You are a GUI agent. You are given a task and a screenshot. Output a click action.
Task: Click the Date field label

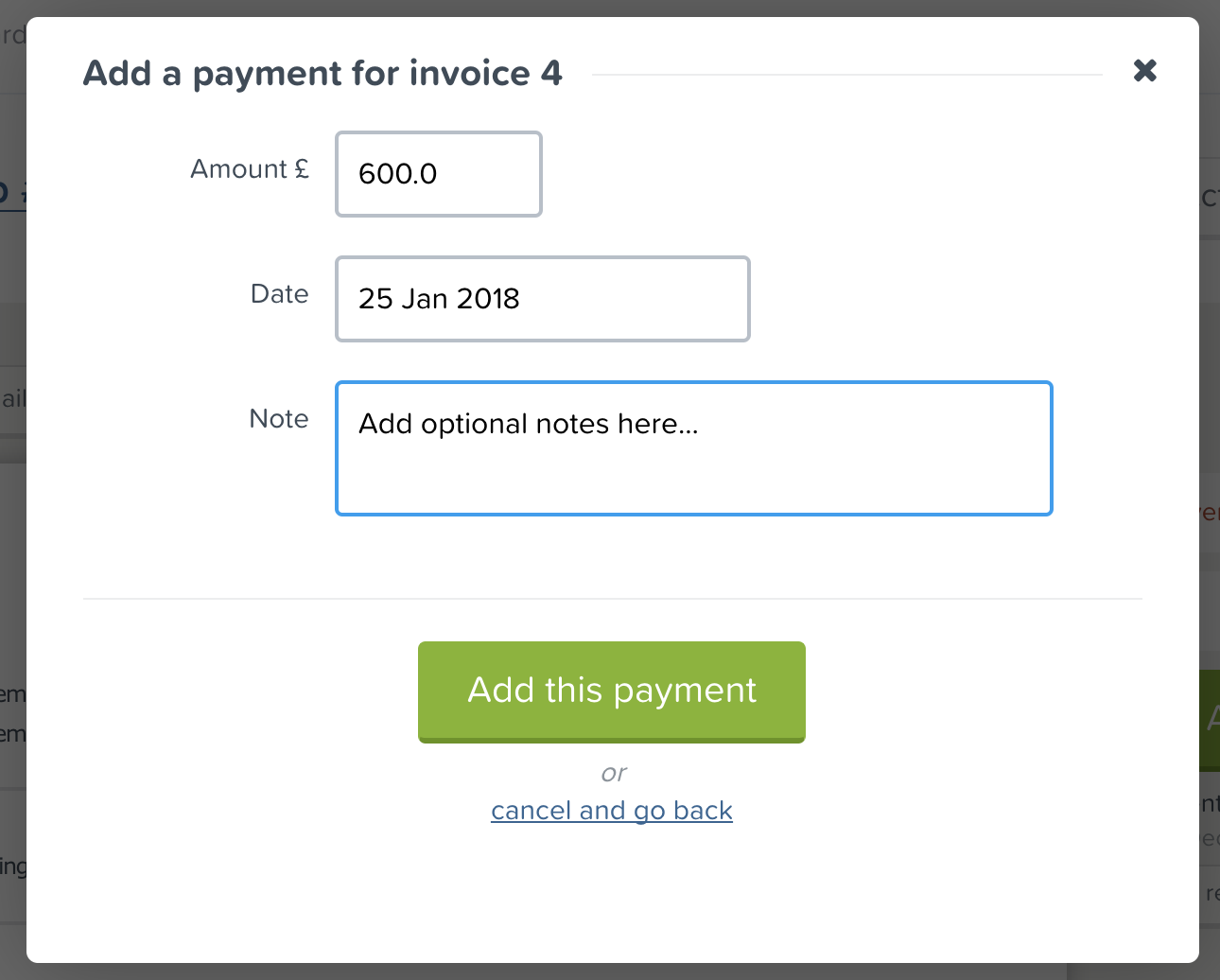pyautogui.click(x=279, y=294)
